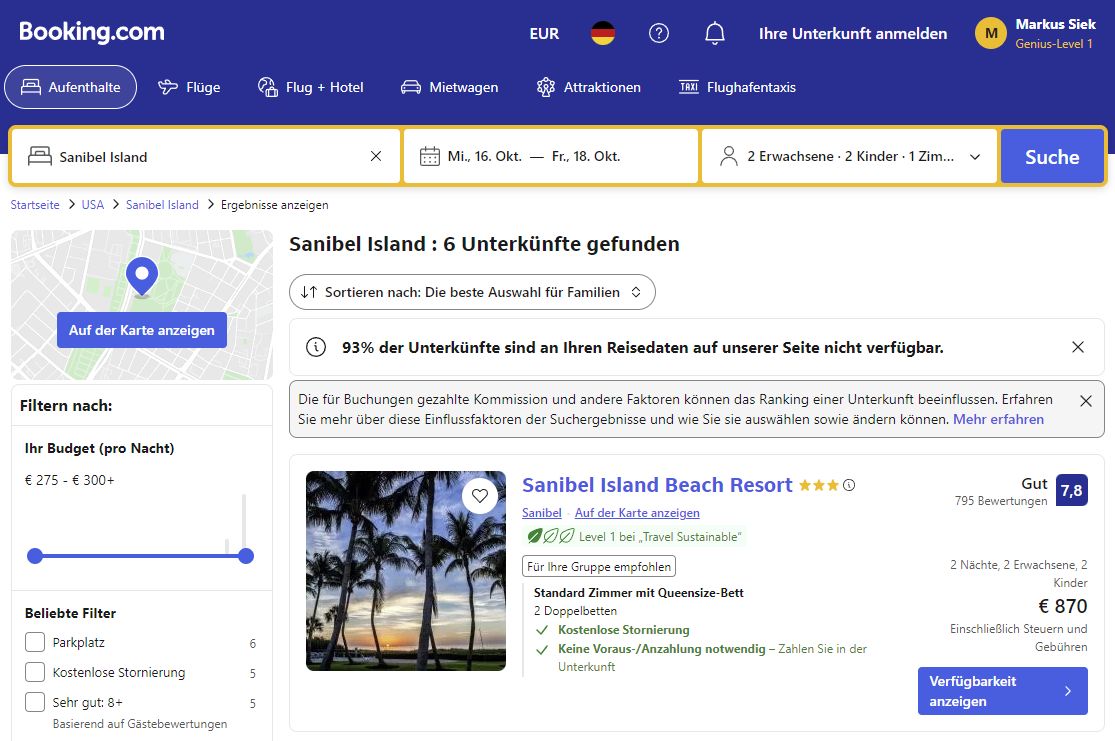This screenshot has width=1115, height=741.
Task: Switch to the Flüge tab
Action: 189,87
